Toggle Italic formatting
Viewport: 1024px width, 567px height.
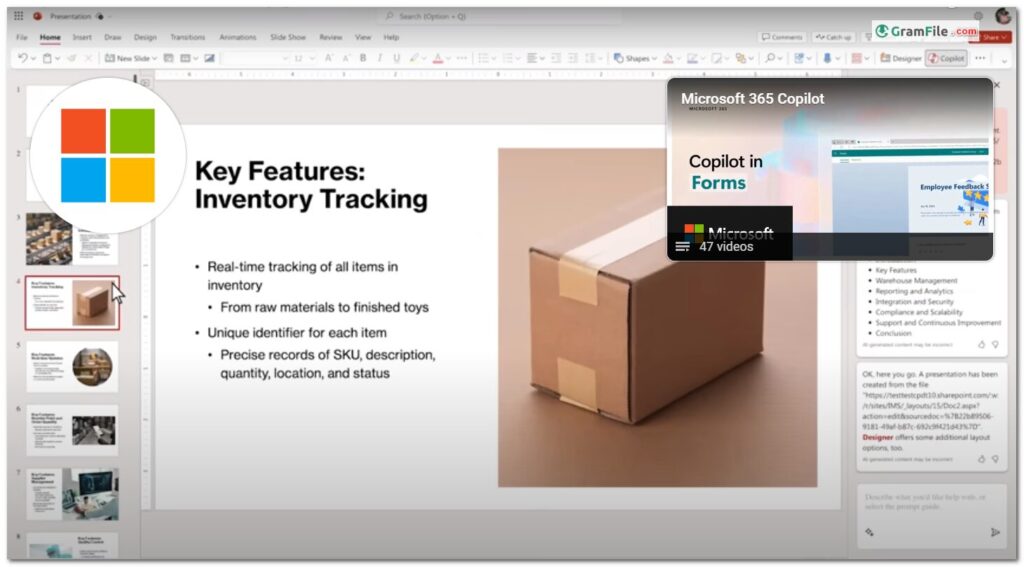click(x=379, y=58)
